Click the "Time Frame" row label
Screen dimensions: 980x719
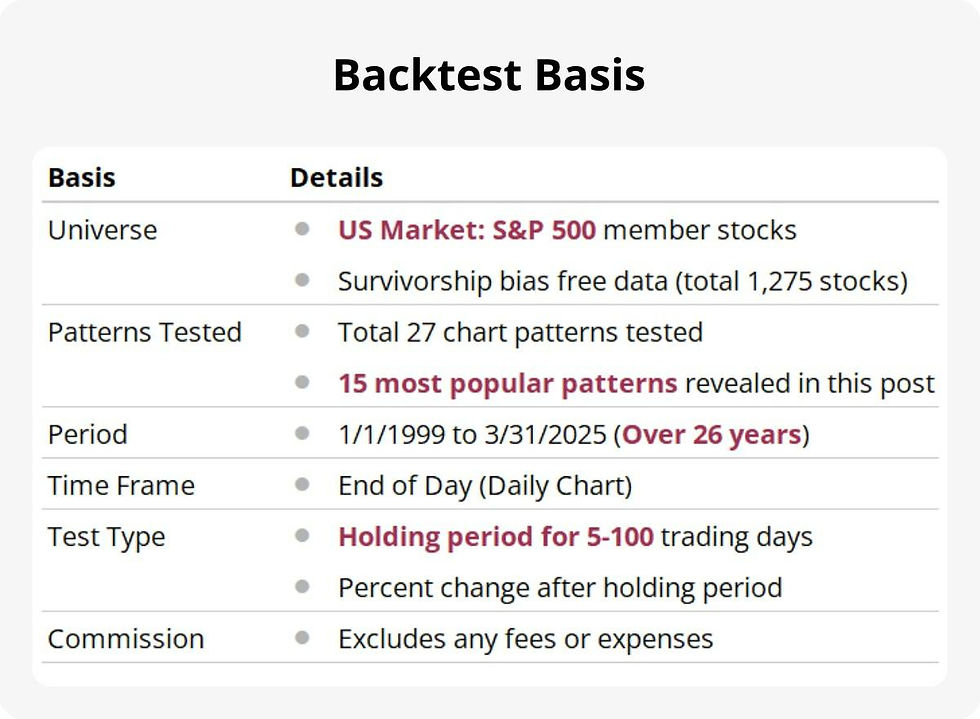click(121, 486)
